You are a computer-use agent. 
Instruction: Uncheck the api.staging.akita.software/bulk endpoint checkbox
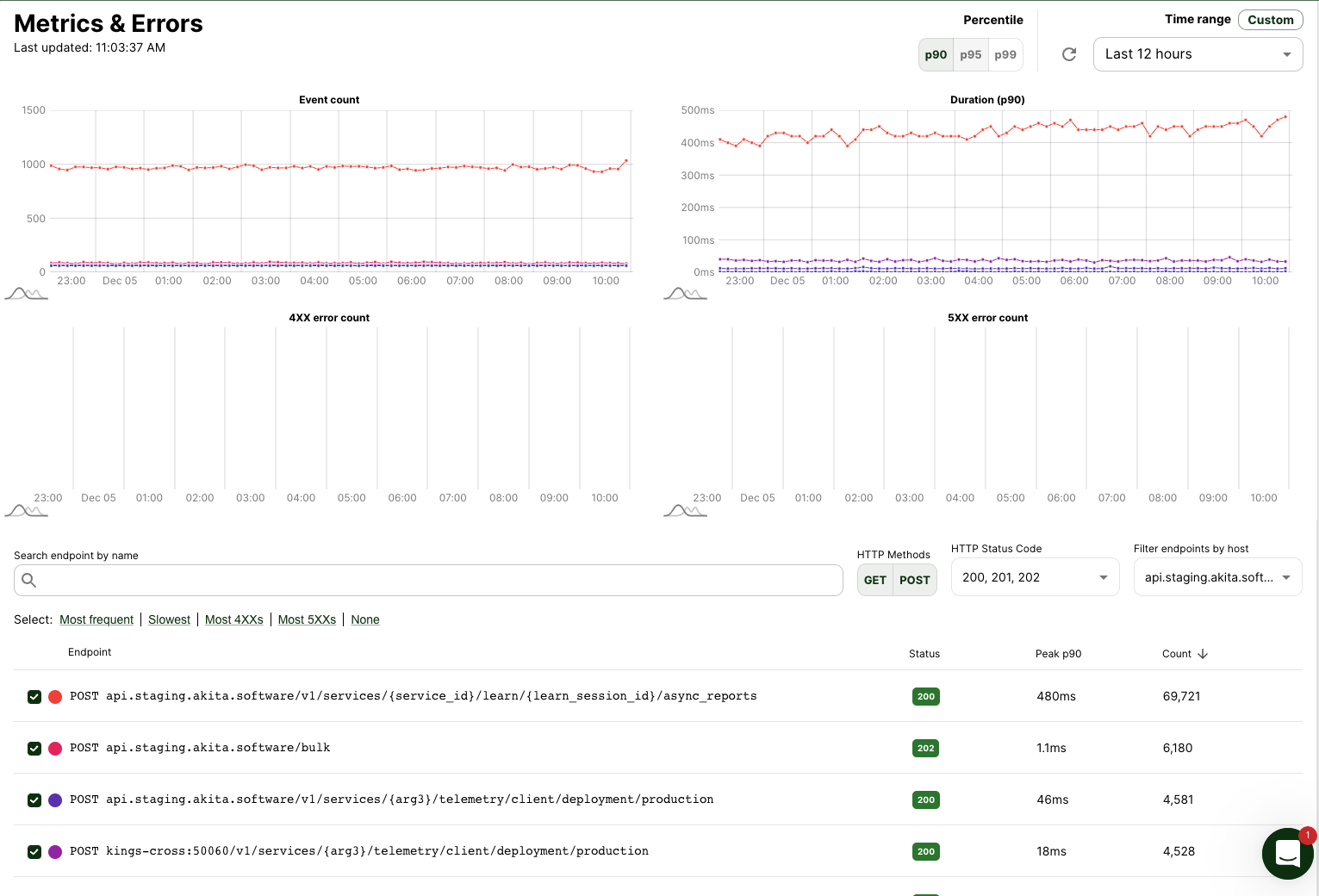[x=34, y=749]
